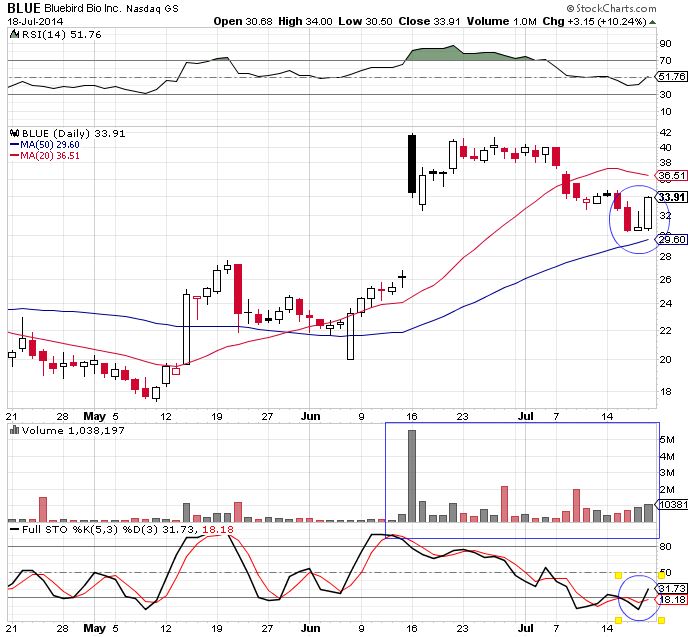The height and width of the screenshot is (637, 688).
Task: Click the Volume 1.0M header value
Action: click(x=502, y=21)
